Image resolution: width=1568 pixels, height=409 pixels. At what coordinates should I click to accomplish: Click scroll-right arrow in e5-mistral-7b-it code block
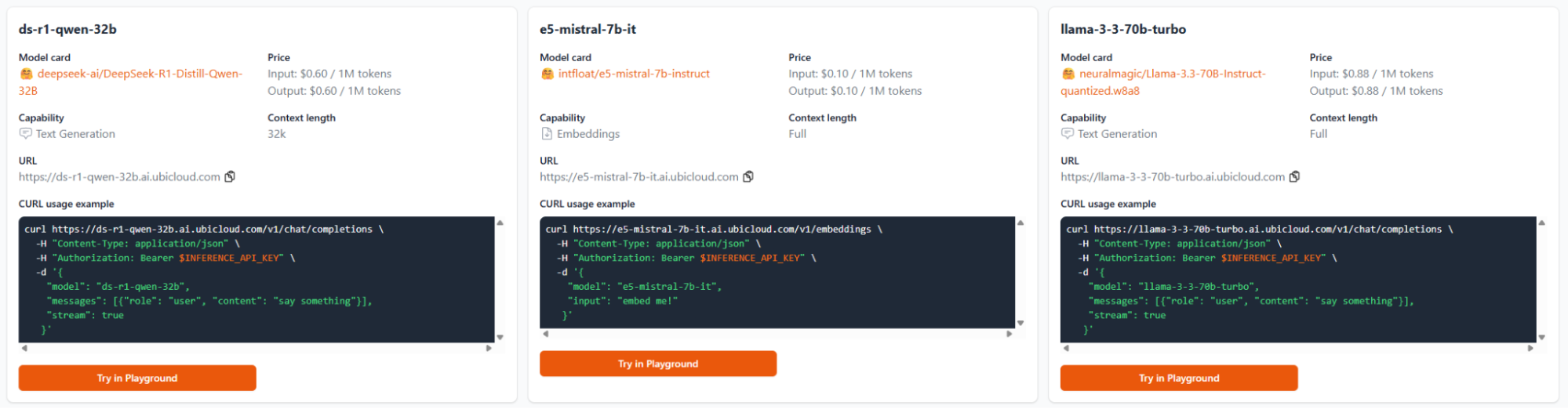(1010, 334)
